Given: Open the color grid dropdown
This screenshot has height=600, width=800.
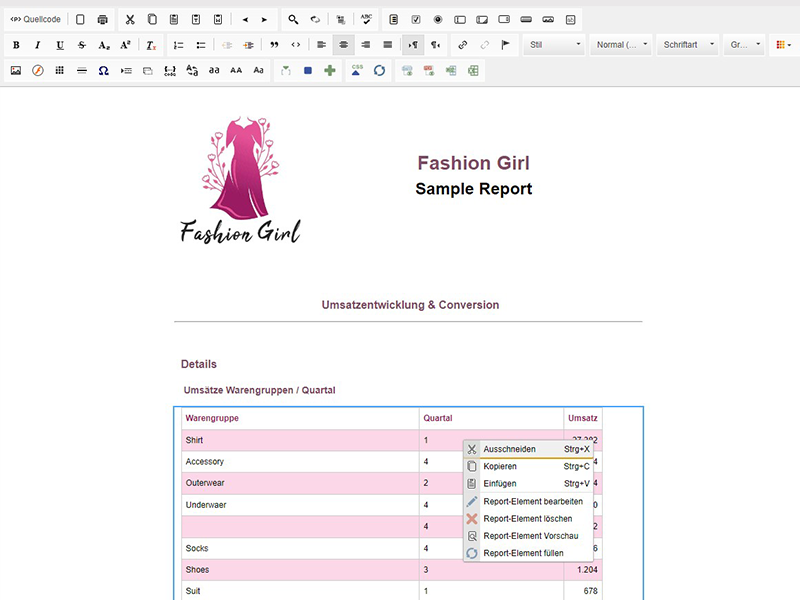Looking at the screenshot, I should 783,45.
